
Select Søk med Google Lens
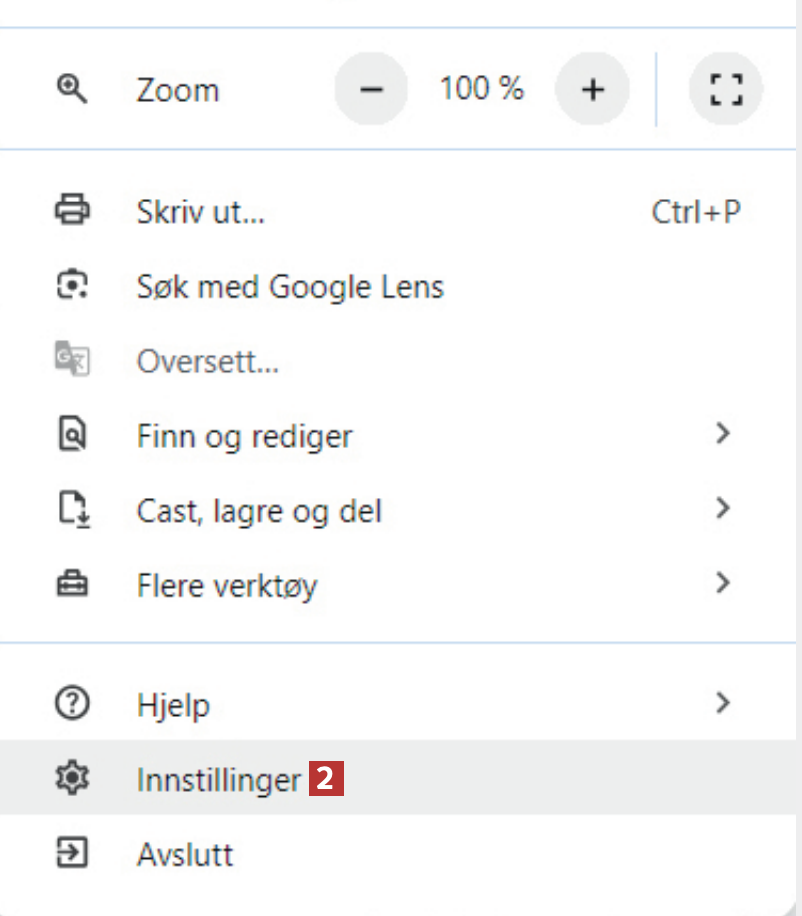290,287
